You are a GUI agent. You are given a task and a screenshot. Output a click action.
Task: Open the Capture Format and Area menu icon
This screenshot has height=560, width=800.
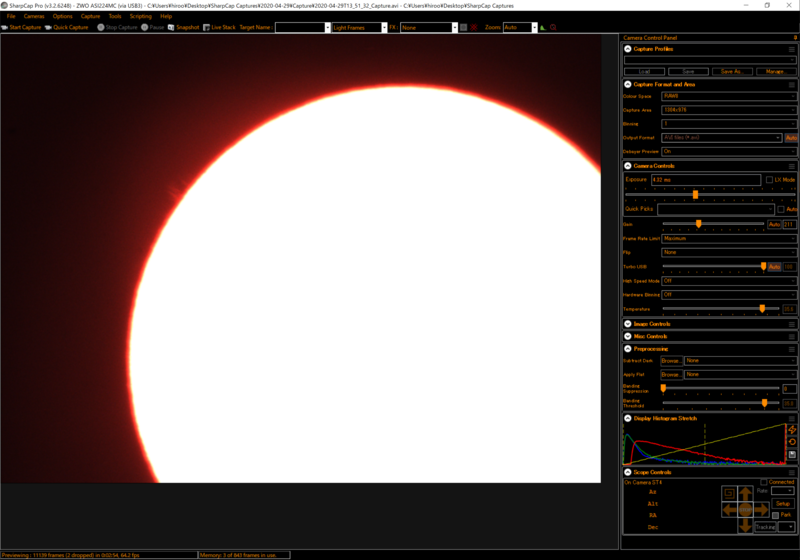pyautogui.click(x=792, y=85)
